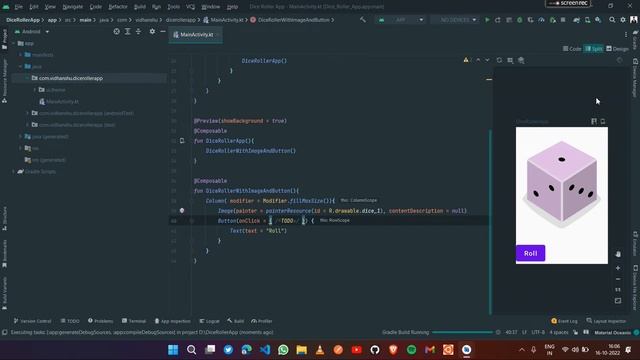This screenshot has height=360, width=640.
Task: Toggle the Resource Manager sidebar button
Action: tap(4, 80)
